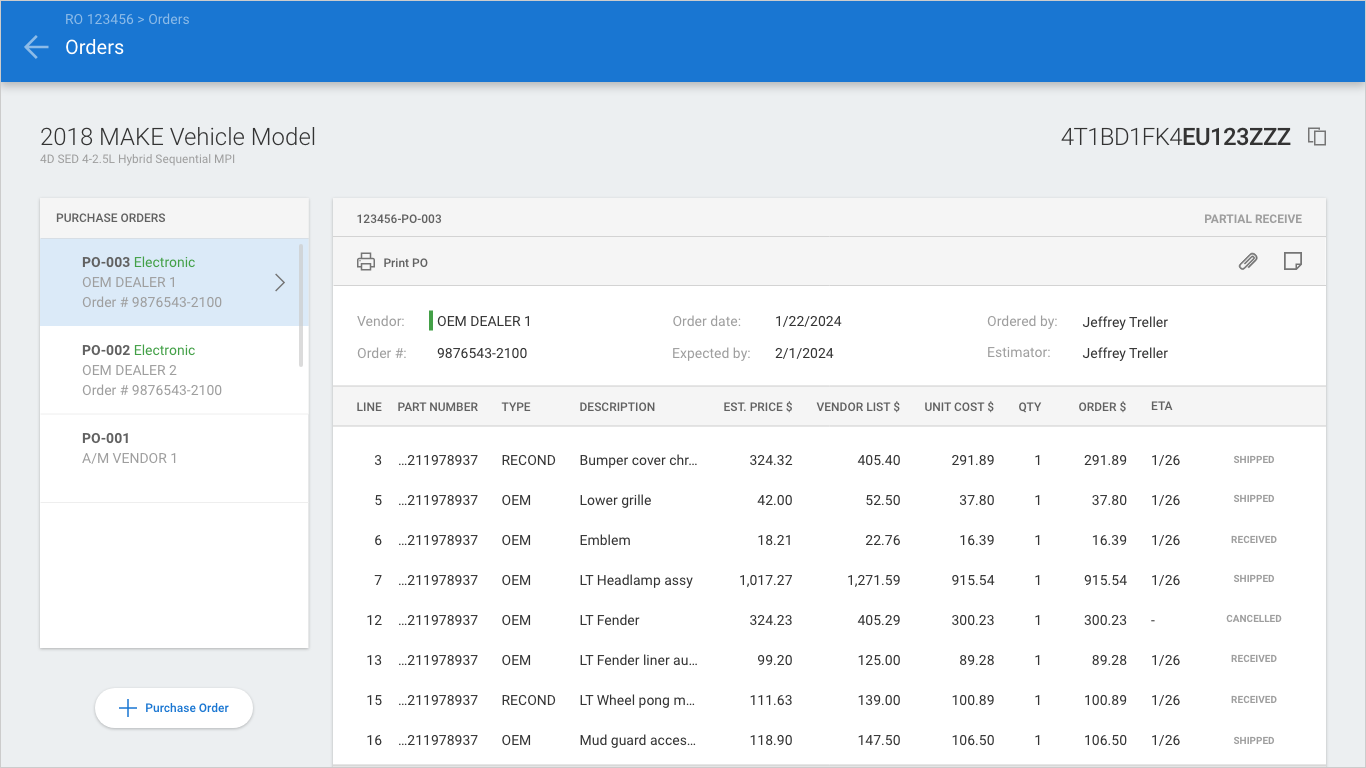Sort by TYPE column header
Image resolution: width=1366 pixels, height=768 pixels.
point(516,407)
